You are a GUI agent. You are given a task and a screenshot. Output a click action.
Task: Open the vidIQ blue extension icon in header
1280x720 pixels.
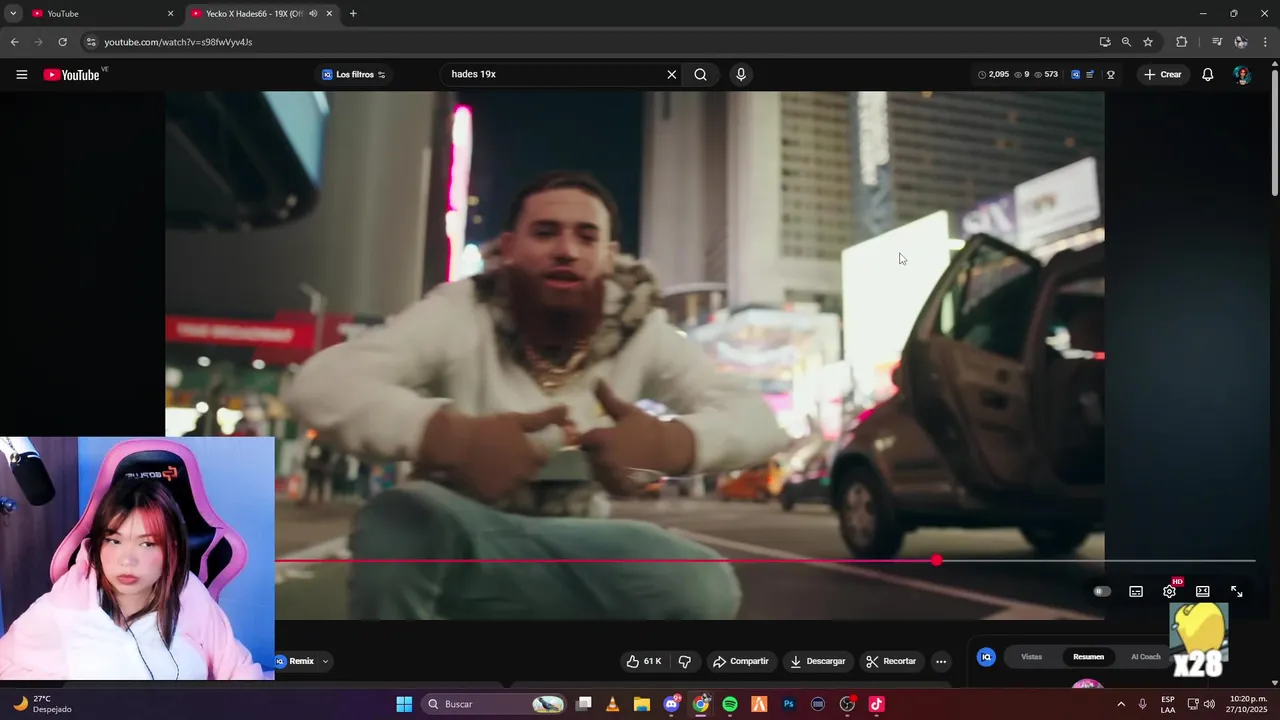click(1075, 75)
